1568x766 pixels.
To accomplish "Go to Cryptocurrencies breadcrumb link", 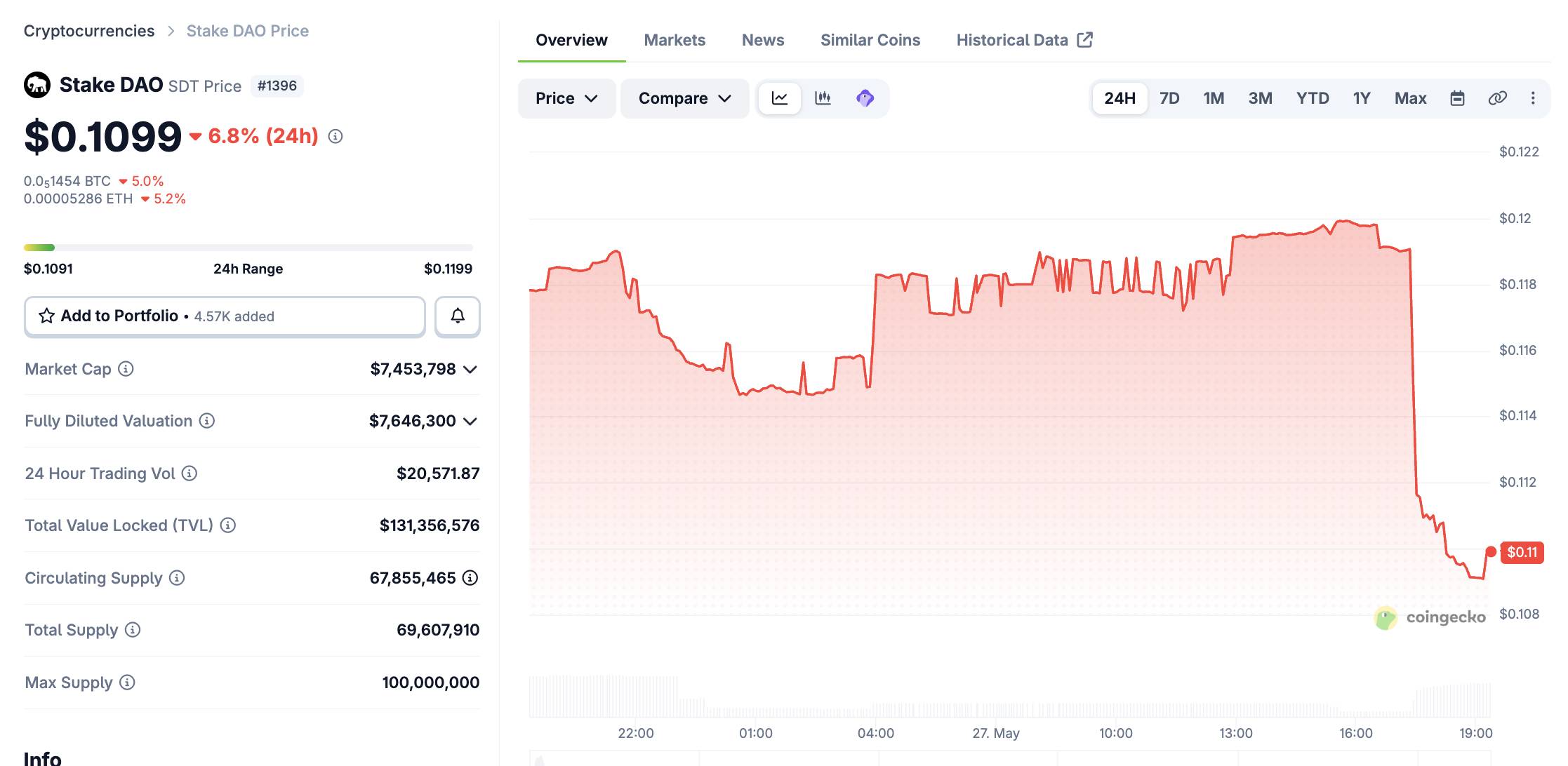I will [x=89, y=31].
